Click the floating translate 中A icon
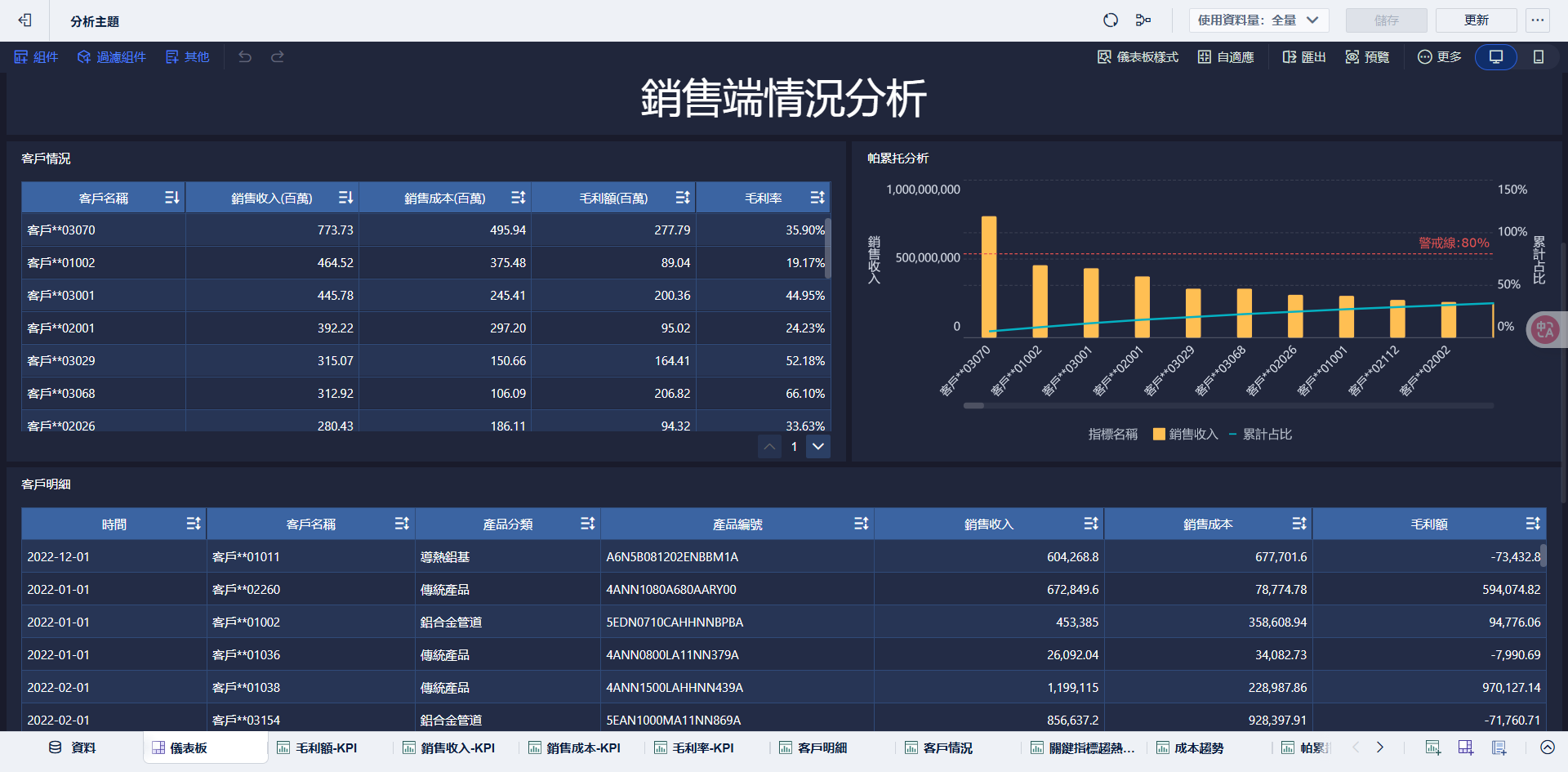 coord(1545,330)
